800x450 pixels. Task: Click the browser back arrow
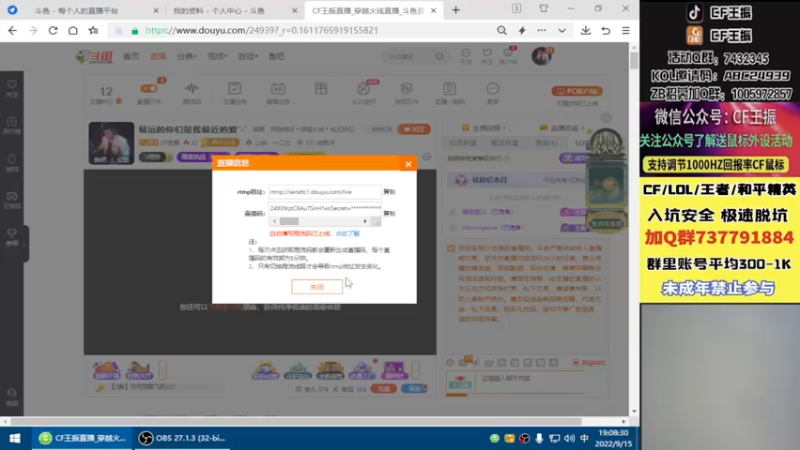(12, 31)
